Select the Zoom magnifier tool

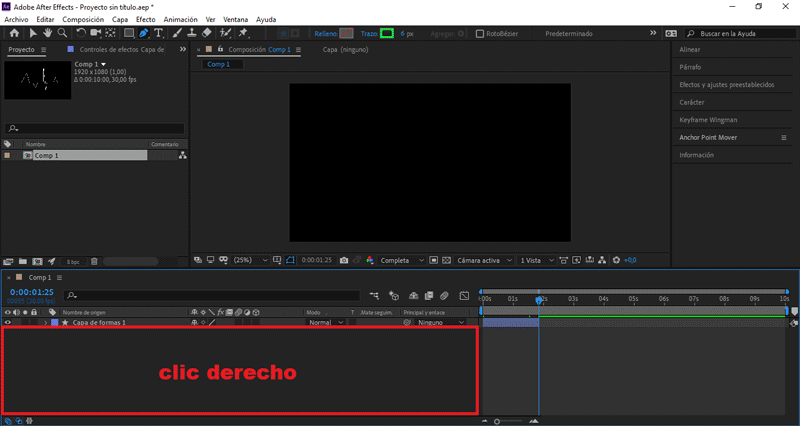pos(62,33)
